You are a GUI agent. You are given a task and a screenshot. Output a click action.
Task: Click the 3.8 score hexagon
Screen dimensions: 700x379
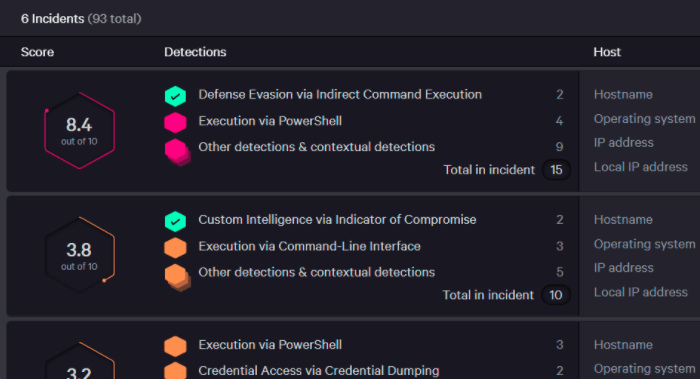point(79,255)
